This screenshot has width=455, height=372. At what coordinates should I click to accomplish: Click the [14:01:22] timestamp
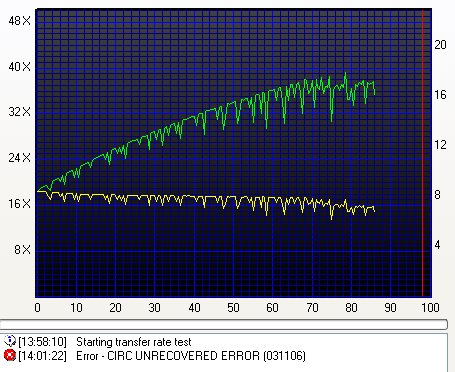pyautogui.click(x=43, y=356)
